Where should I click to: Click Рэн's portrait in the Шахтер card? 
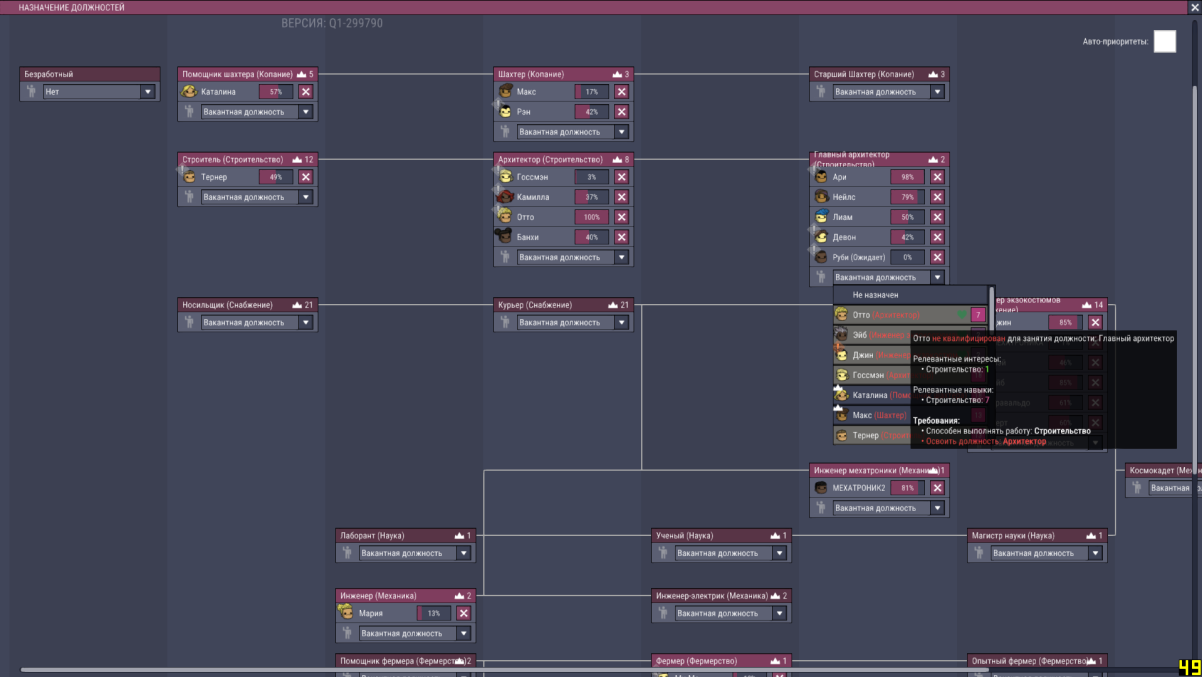pyautogui.click(x=505, y=112)
